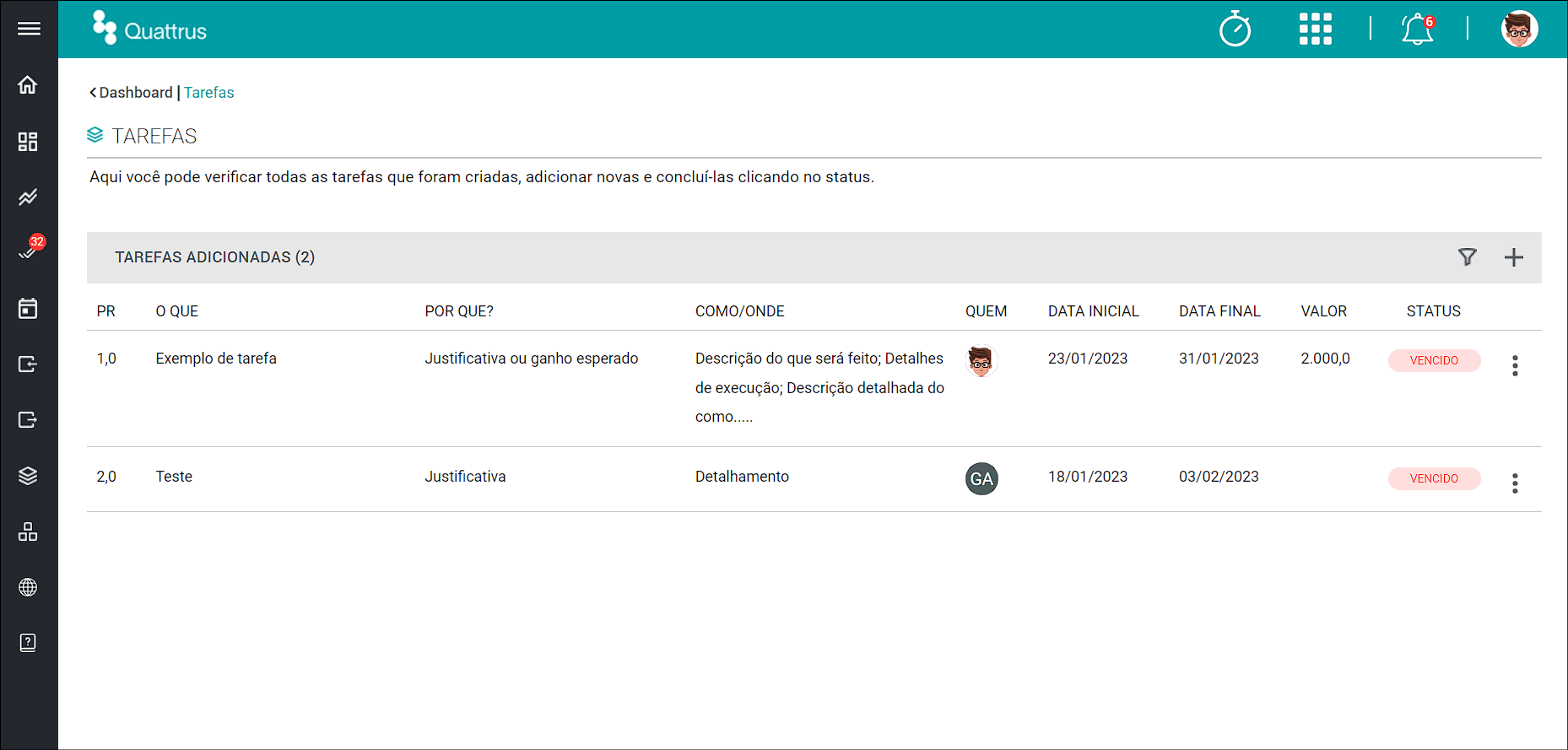Open layers sidebar icon
Viewport: 1568px width, 750px height.
(x=28, y=476)
